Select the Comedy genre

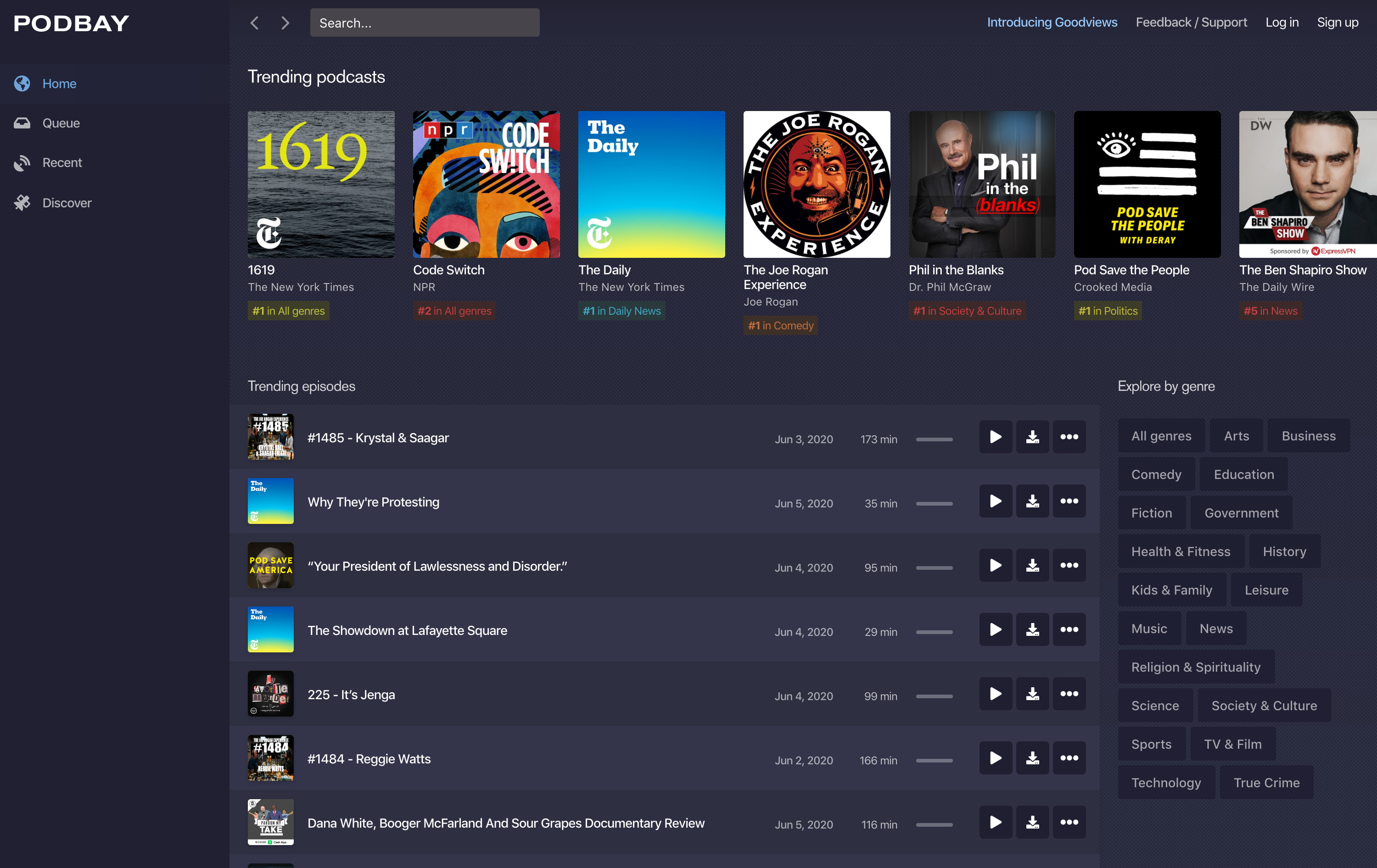(x=1156, y=474)
